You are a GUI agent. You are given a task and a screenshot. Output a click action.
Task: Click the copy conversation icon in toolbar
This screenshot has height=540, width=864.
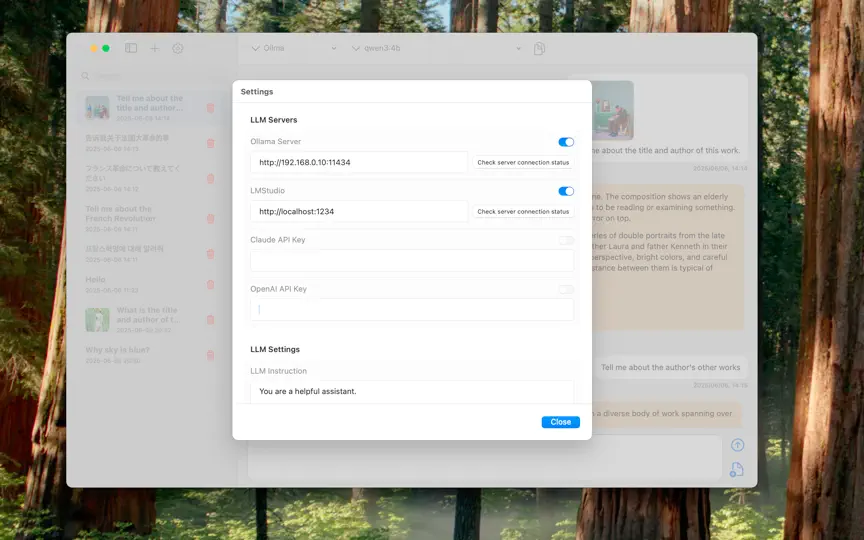pos(539,48)
